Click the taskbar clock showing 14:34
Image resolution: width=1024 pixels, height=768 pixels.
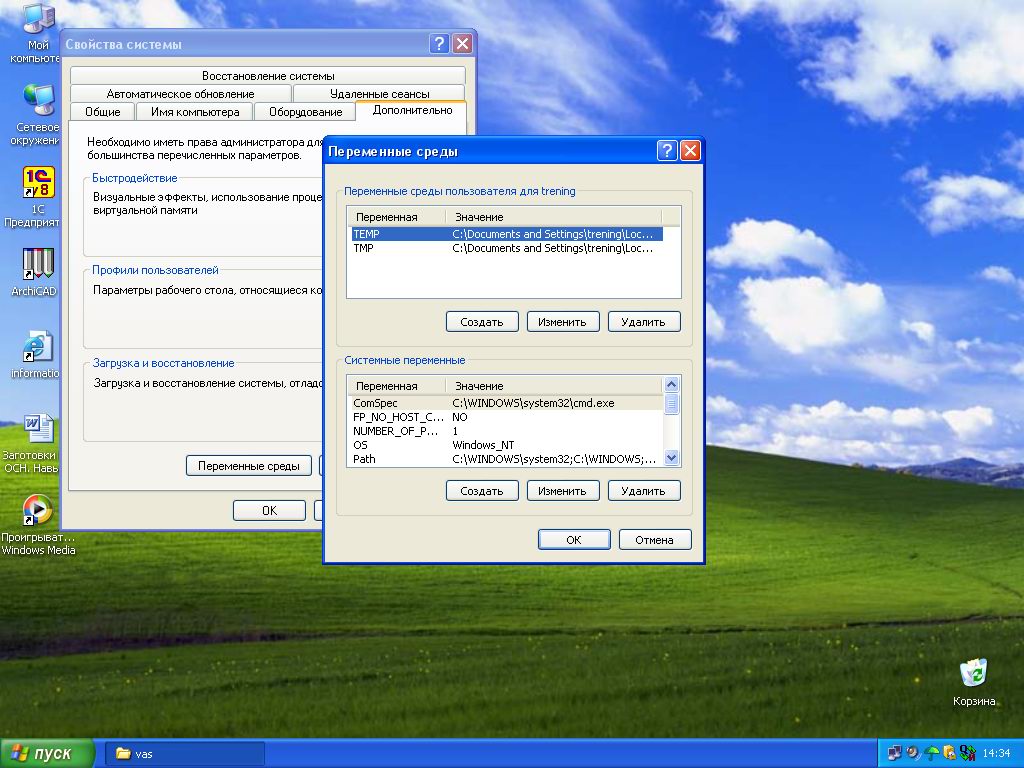(996, 754)
